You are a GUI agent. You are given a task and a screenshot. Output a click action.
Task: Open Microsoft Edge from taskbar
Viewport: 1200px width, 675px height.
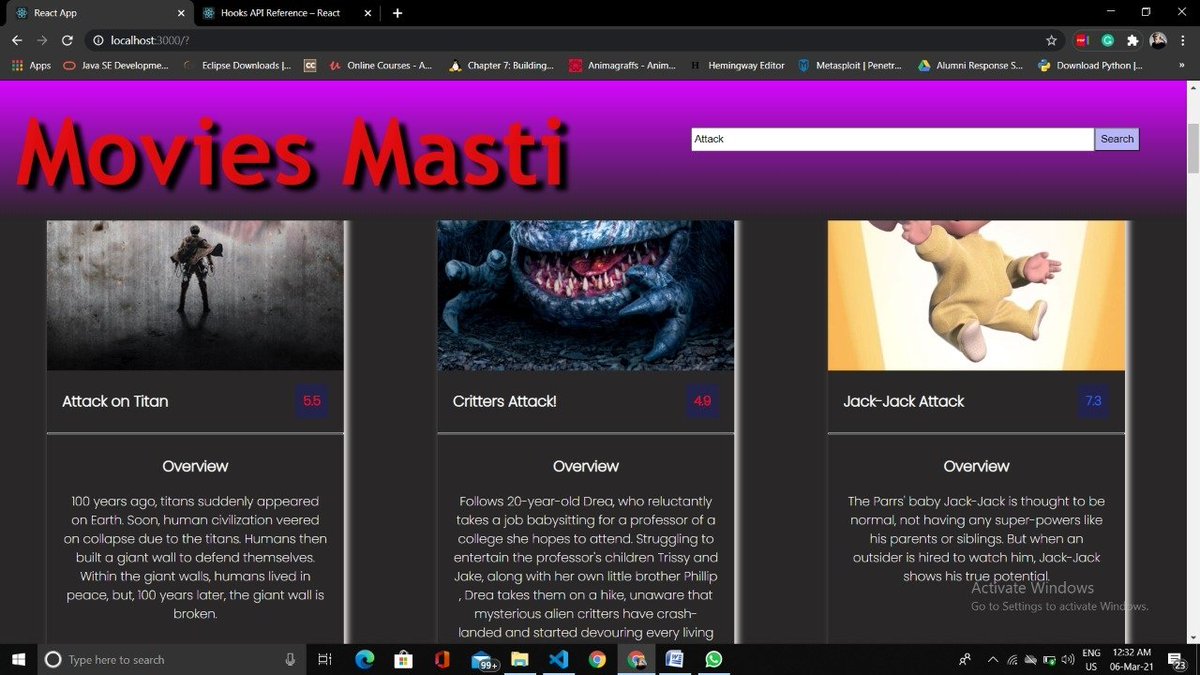(x=365, y=659)
